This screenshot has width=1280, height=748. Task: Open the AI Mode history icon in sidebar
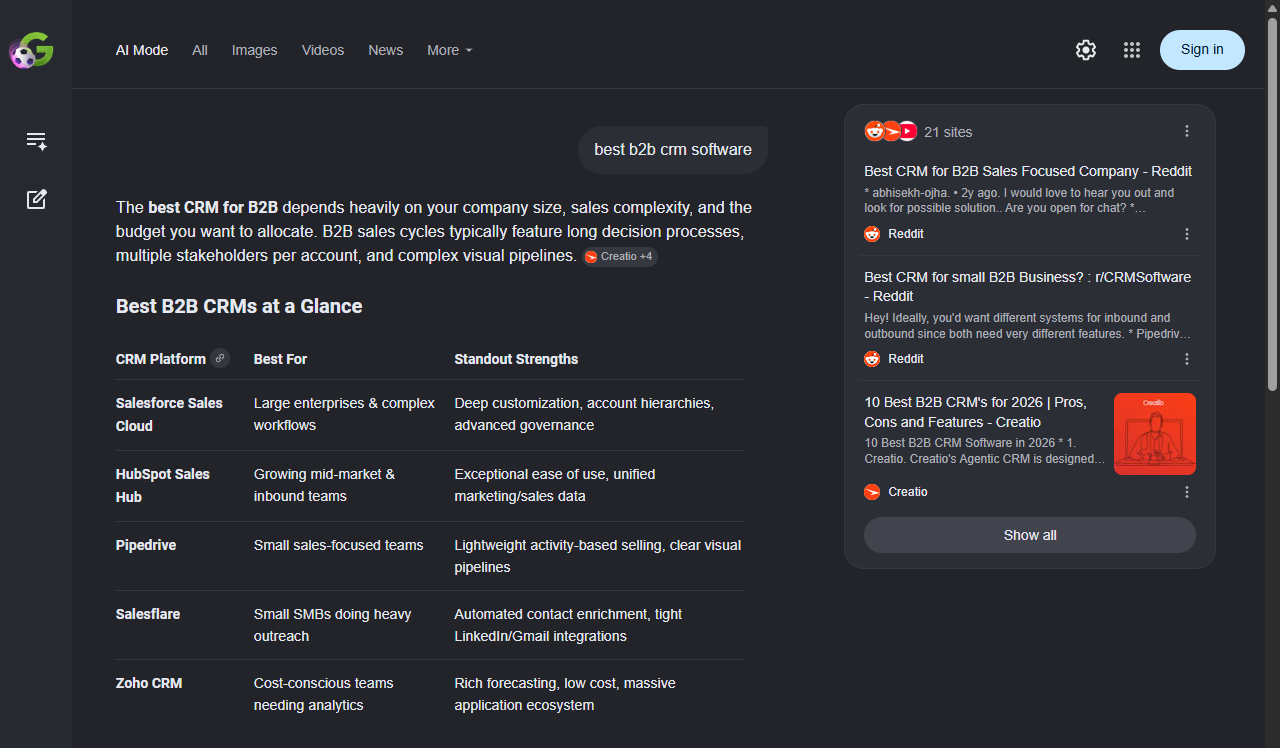pos(37,141)
